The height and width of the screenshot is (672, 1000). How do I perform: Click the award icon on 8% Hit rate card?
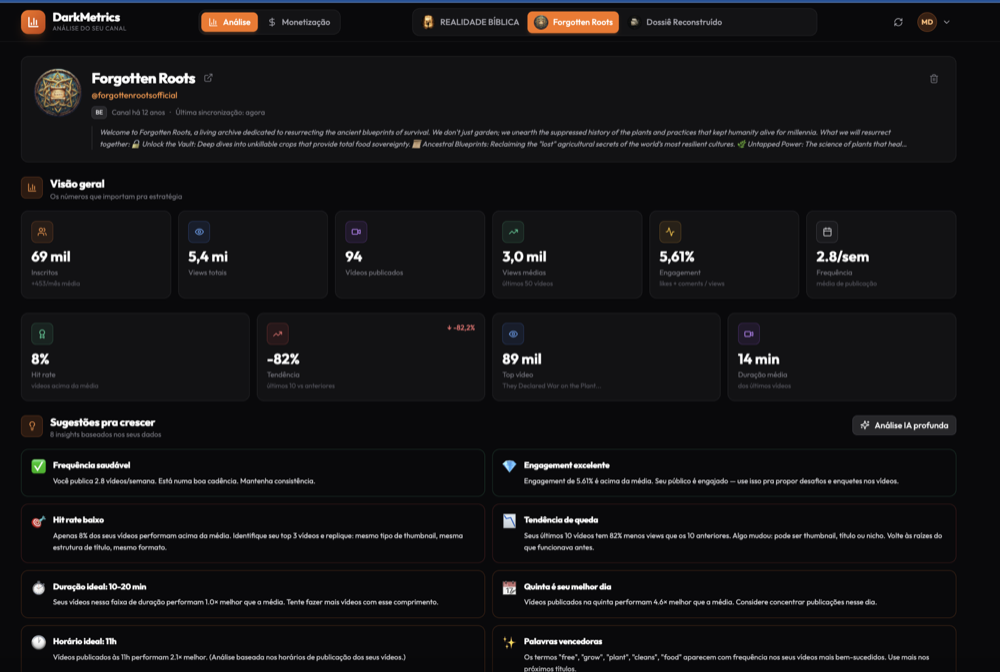click(42, 334)
